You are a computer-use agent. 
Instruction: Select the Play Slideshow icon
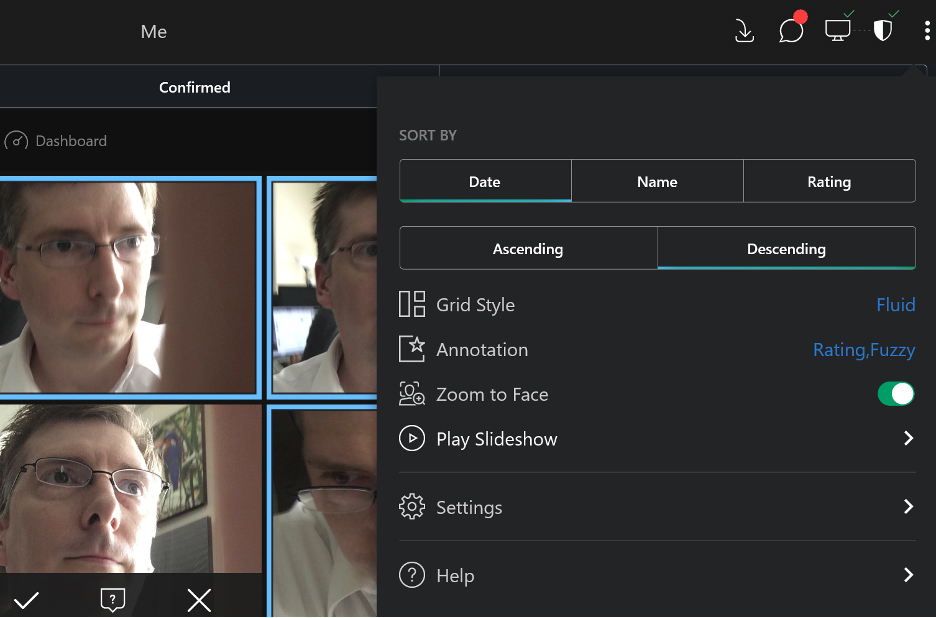411,438
